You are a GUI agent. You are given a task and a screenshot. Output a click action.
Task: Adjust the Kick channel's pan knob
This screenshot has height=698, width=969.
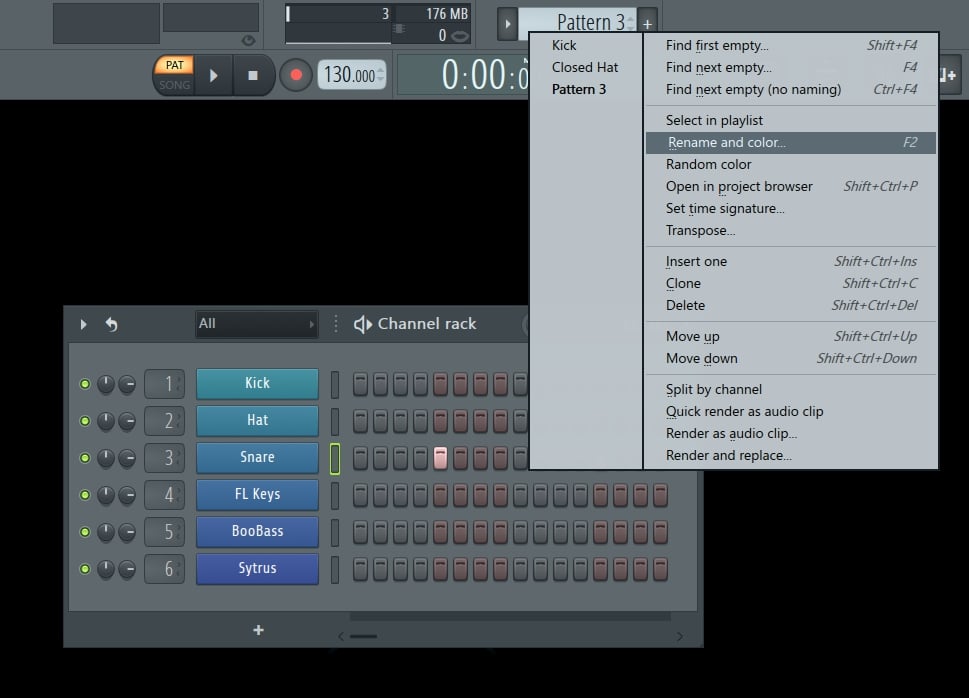(125, 383)
